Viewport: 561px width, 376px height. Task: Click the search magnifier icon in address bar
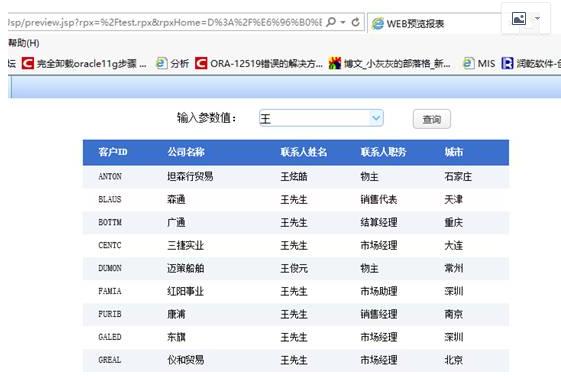click(x=331, y=22)
